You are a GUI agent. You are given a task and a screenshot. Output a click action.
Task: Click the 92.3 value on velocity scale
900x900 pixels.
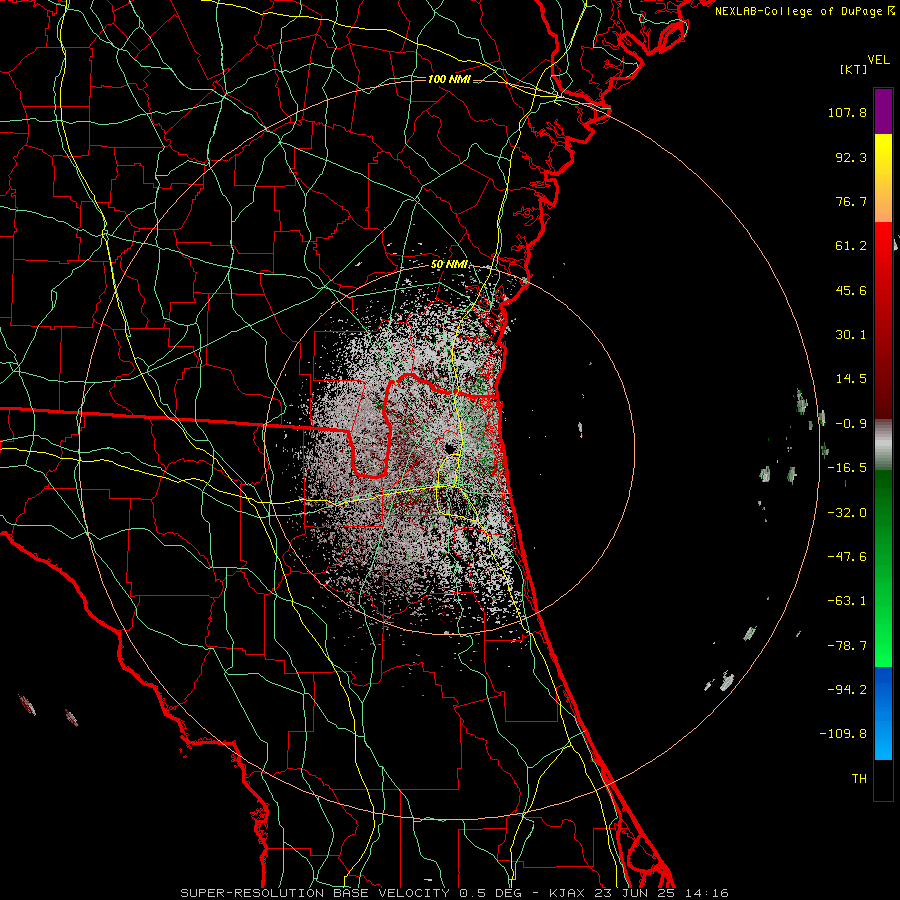(x=851, y=157)
